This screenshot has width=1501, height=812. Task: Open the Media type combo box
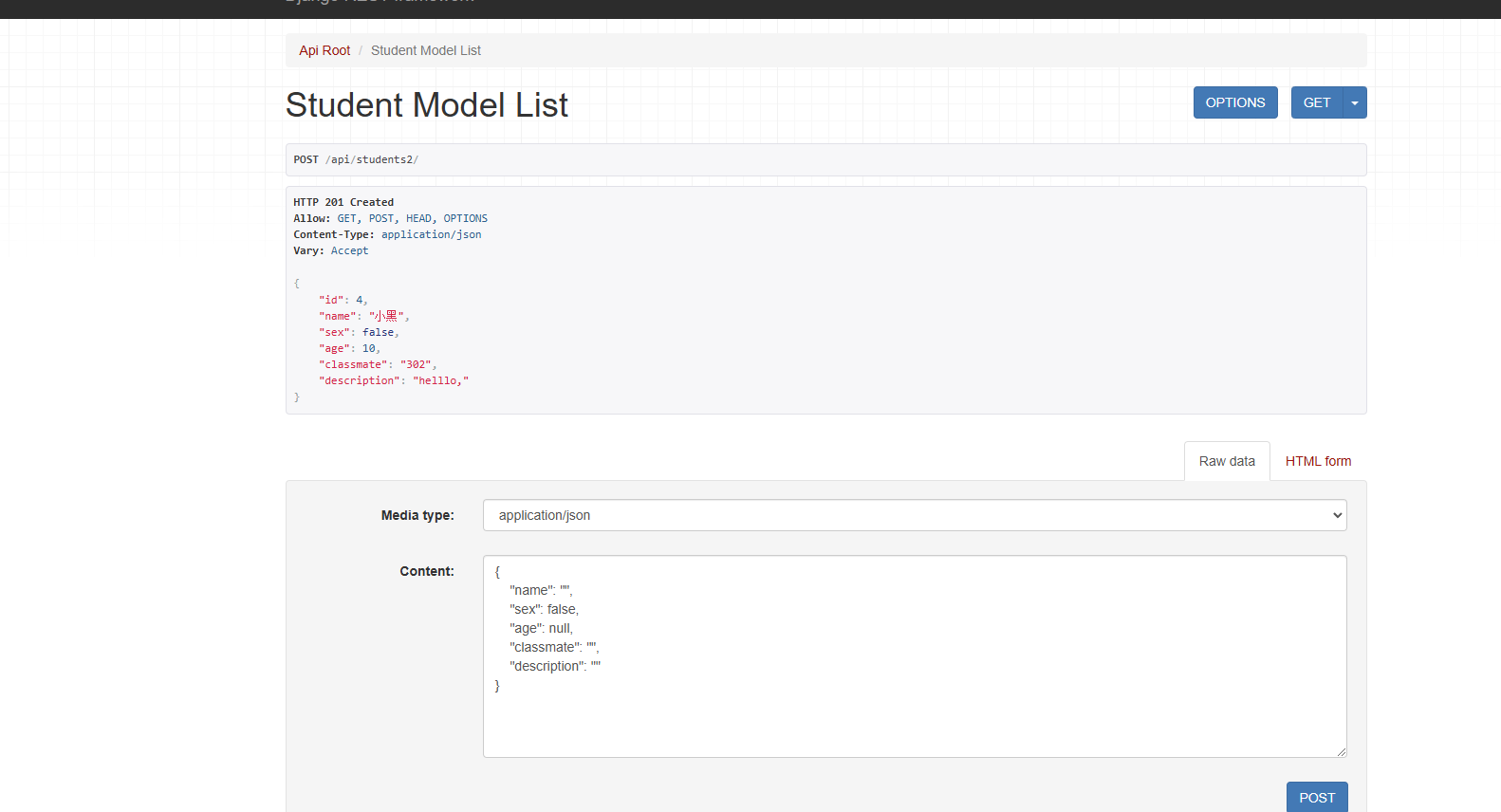pyautogui.click(x=914, y=515)
